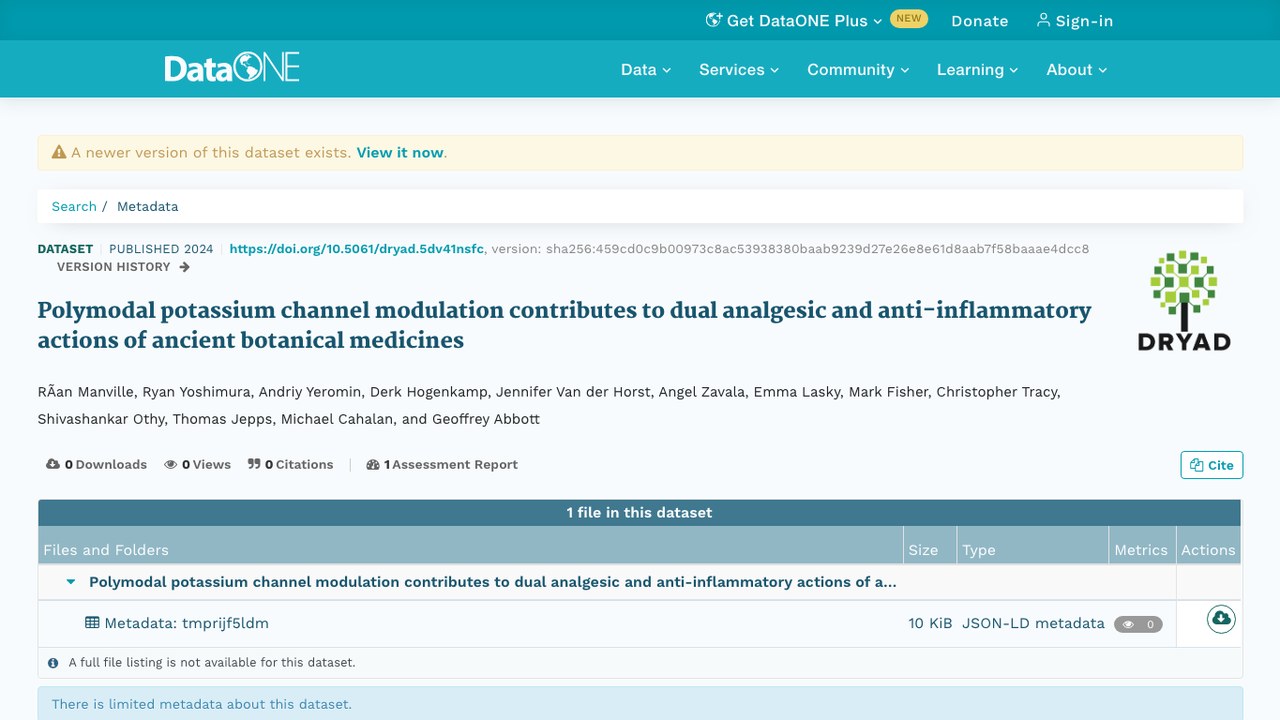Click the gauge icon beside Assessment Report
Screen dimensions: 1280x720
point(373,464)
